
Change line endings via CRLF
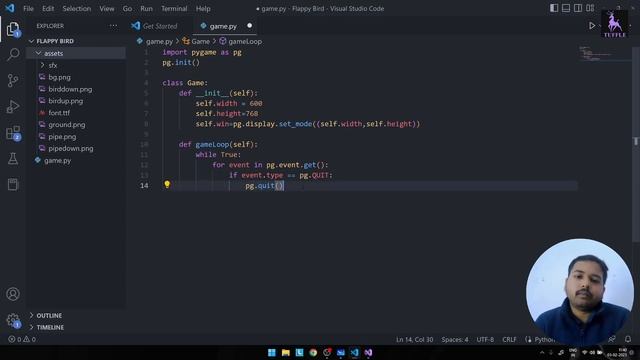509,340
